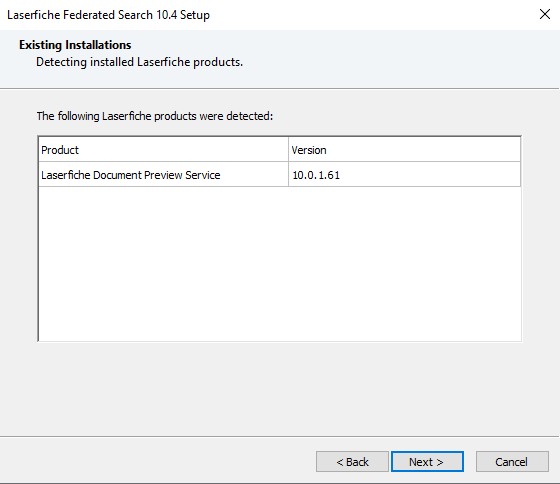Click empty list space under the Version column
Image resolution: width=560 pixels, height=484 pixels.
click(404, 264)
